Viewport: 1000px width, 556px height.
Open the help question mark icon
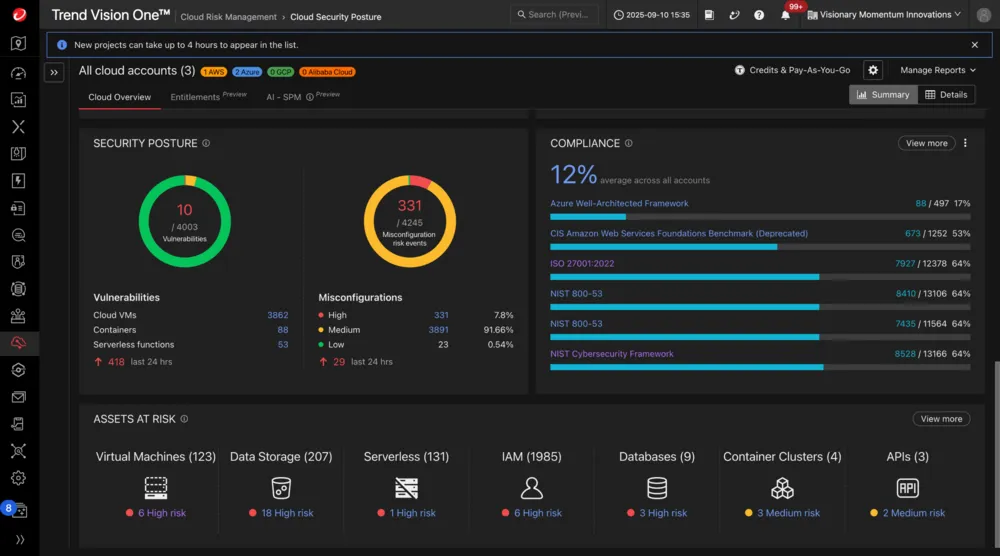point(759,16)
